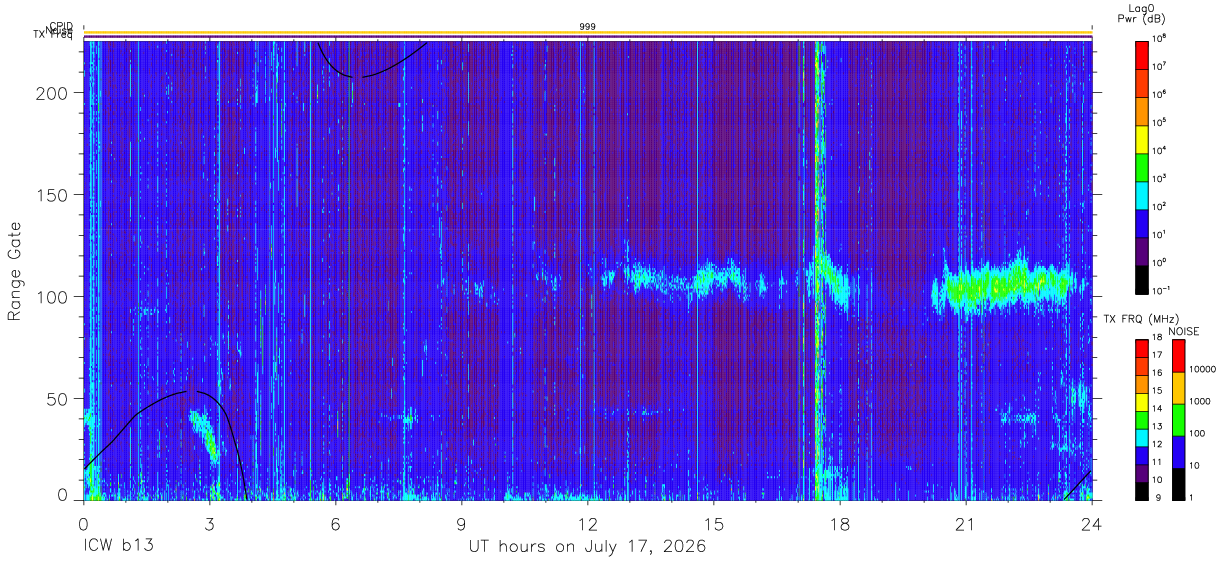Image resolution: width=1228 pixels, height=567 pixels.
Task: Click the 'ICW b13' label
Action: pos(118,547)
